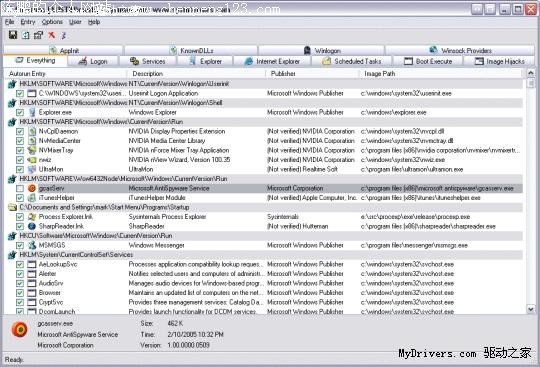Click the Properties toolbar icon
This screenshot has width=540, height=367.
38,35
